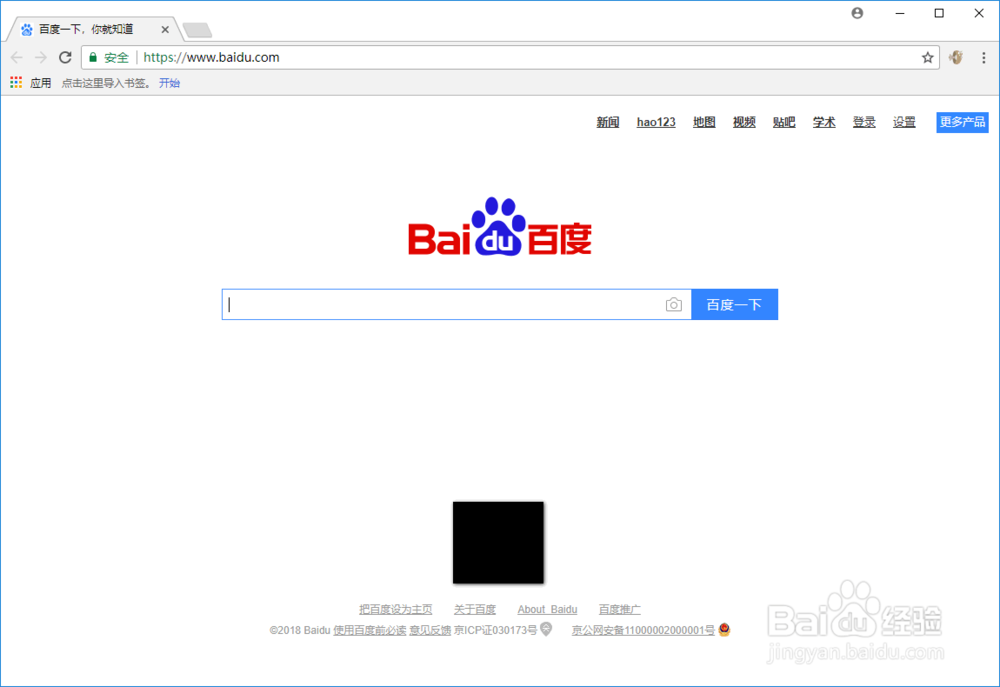Click the 百度一下 search button
The height and width of the screenshot is (687, 1000).
(x=735, y=305)
